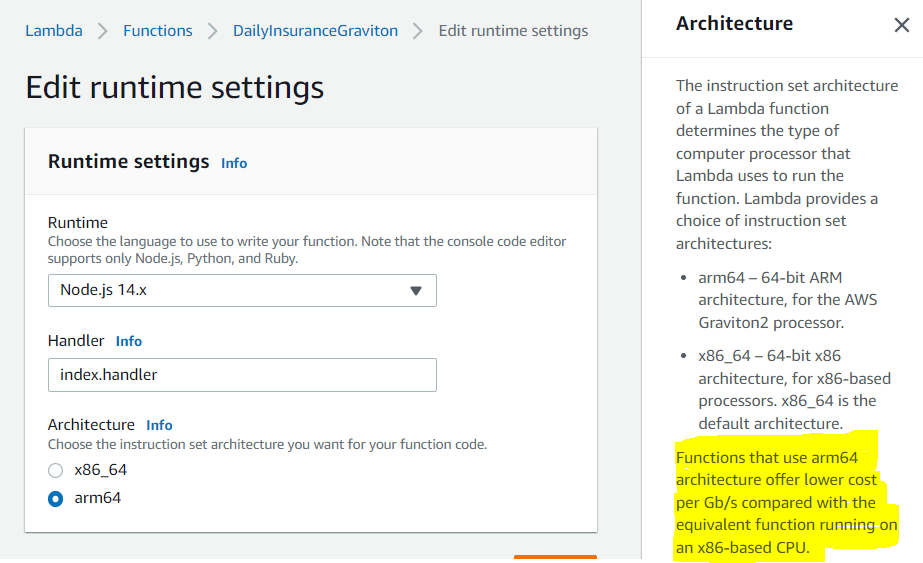Click the arm64 option label text
This screenshot has width=923, height=563.
(98, 498)
